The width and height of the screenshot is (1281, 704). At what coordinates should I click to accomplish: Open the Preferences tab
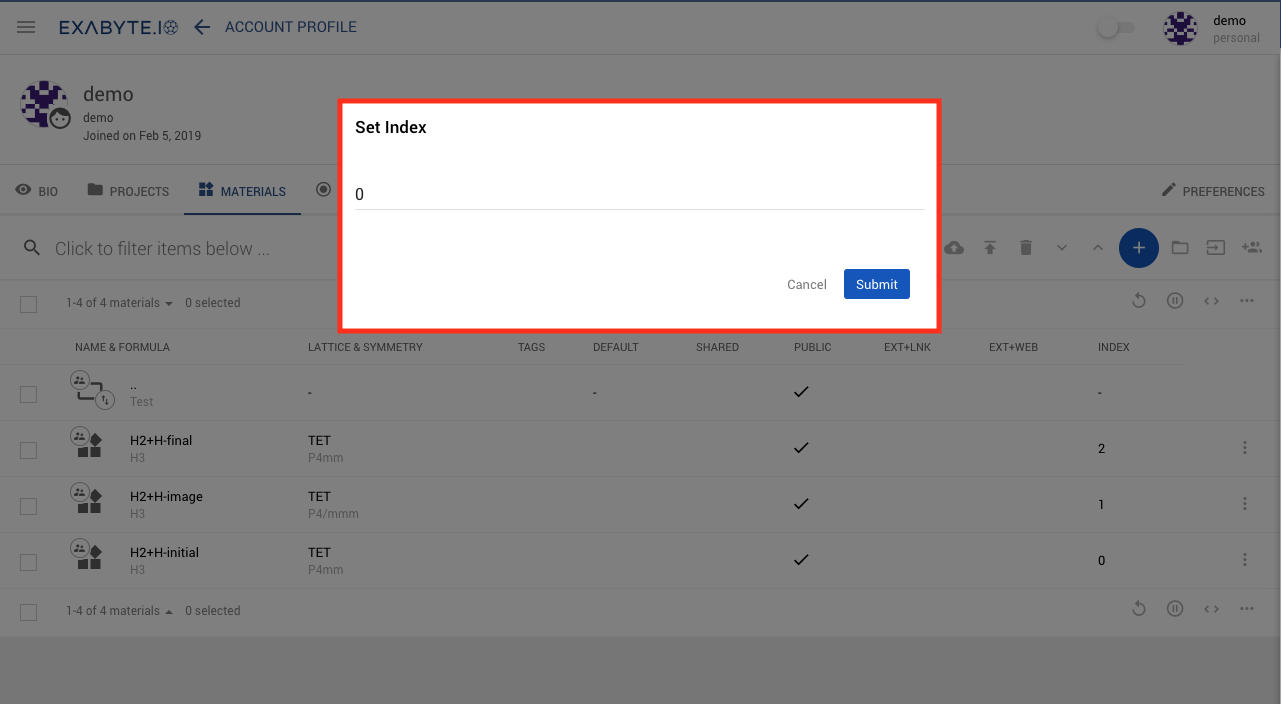click(x=1212, y=191)
